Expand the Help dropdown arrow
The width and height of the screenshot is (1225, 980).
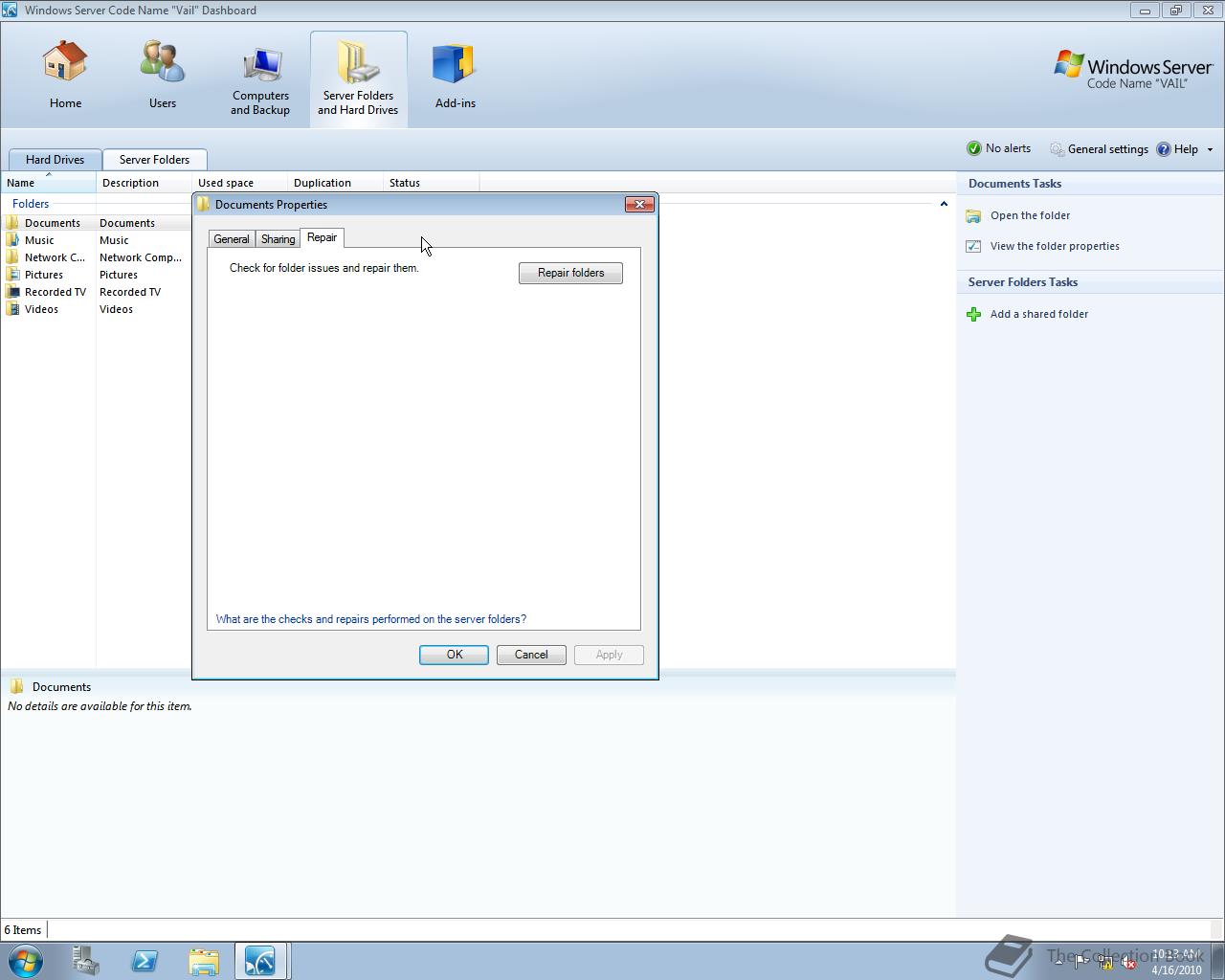click(x=1210, y=149)
